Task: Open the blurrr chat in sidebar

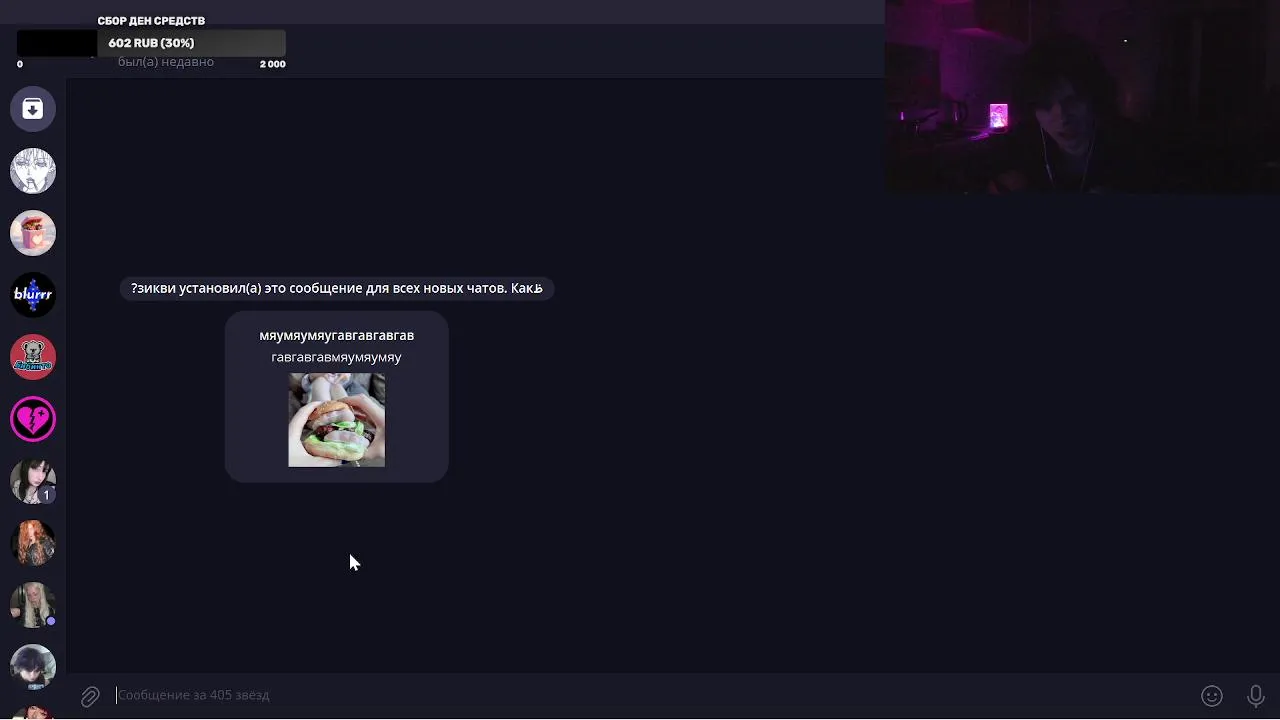Action: pos(33,295)
